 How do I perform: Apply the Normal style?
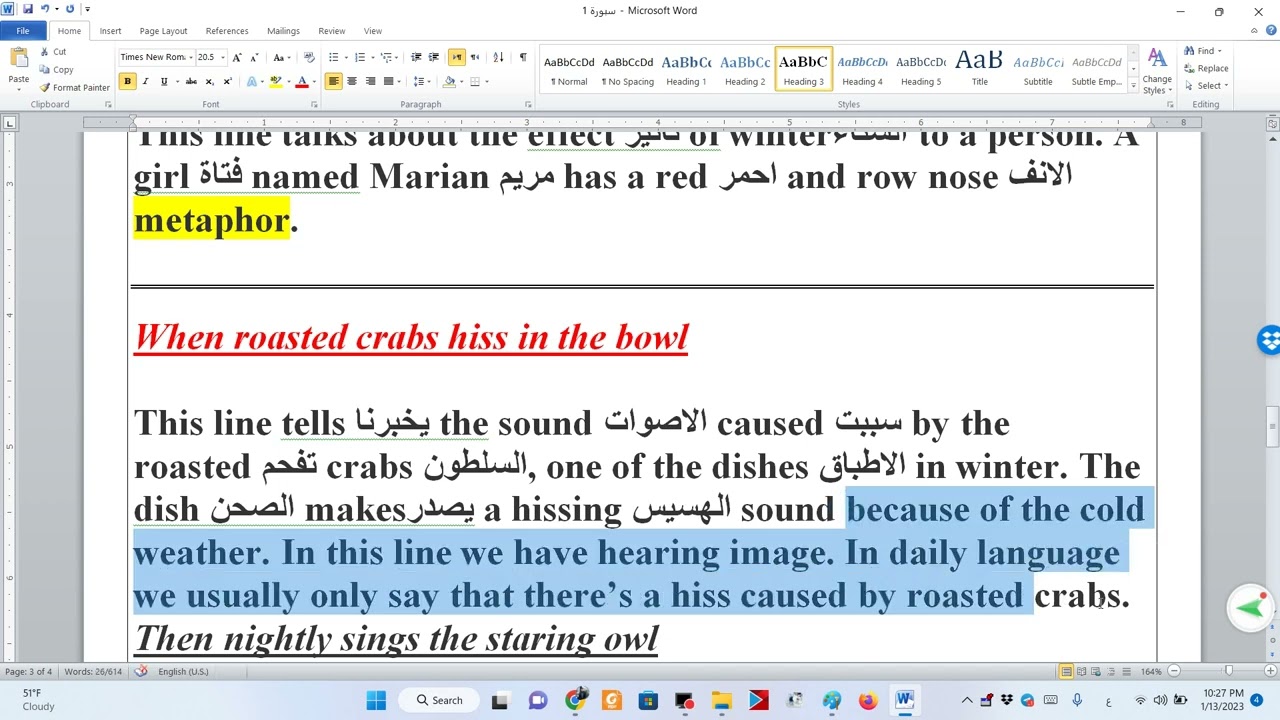[569, 69]
